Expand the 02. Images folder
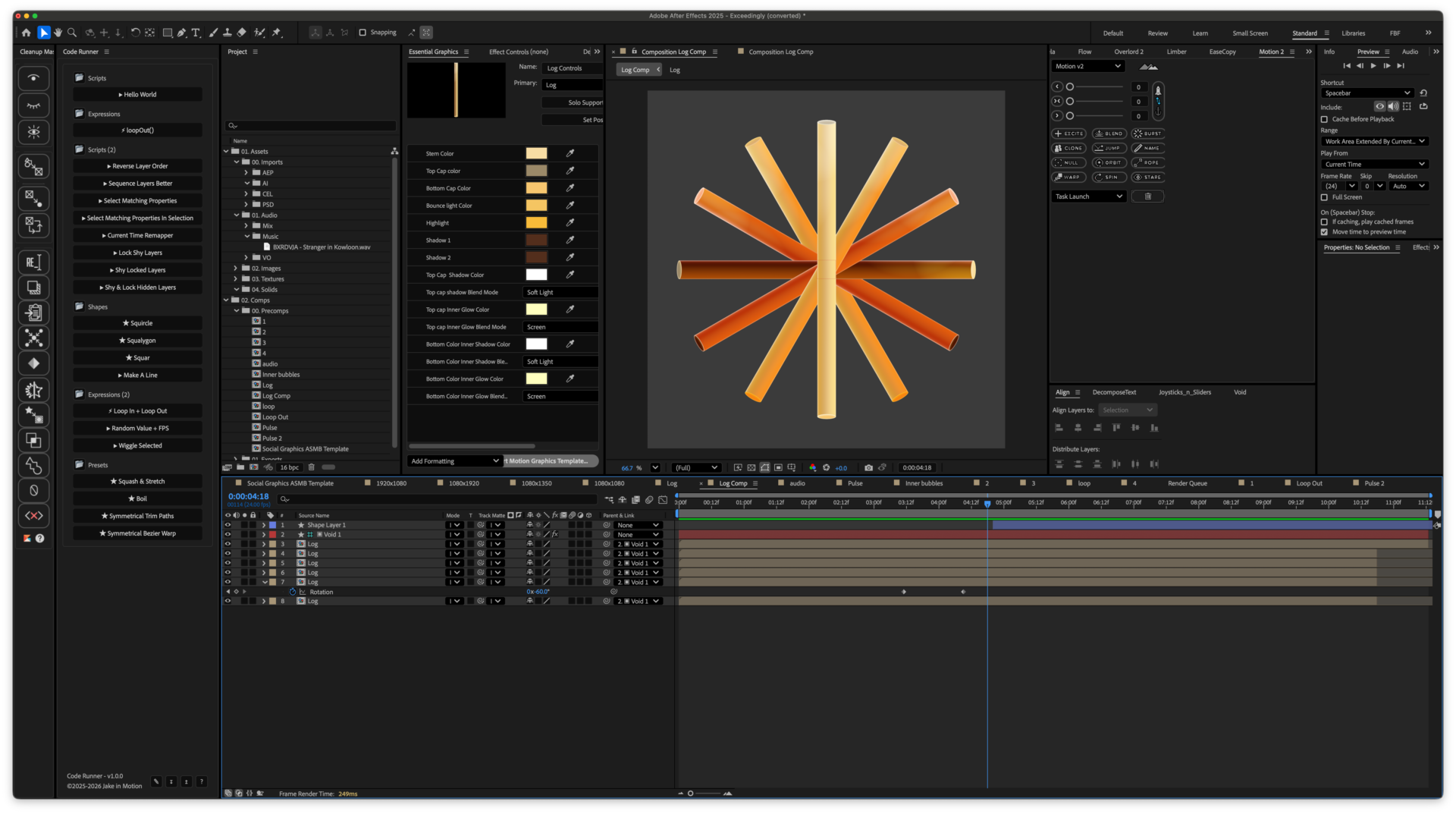 [x=236, y=269]
